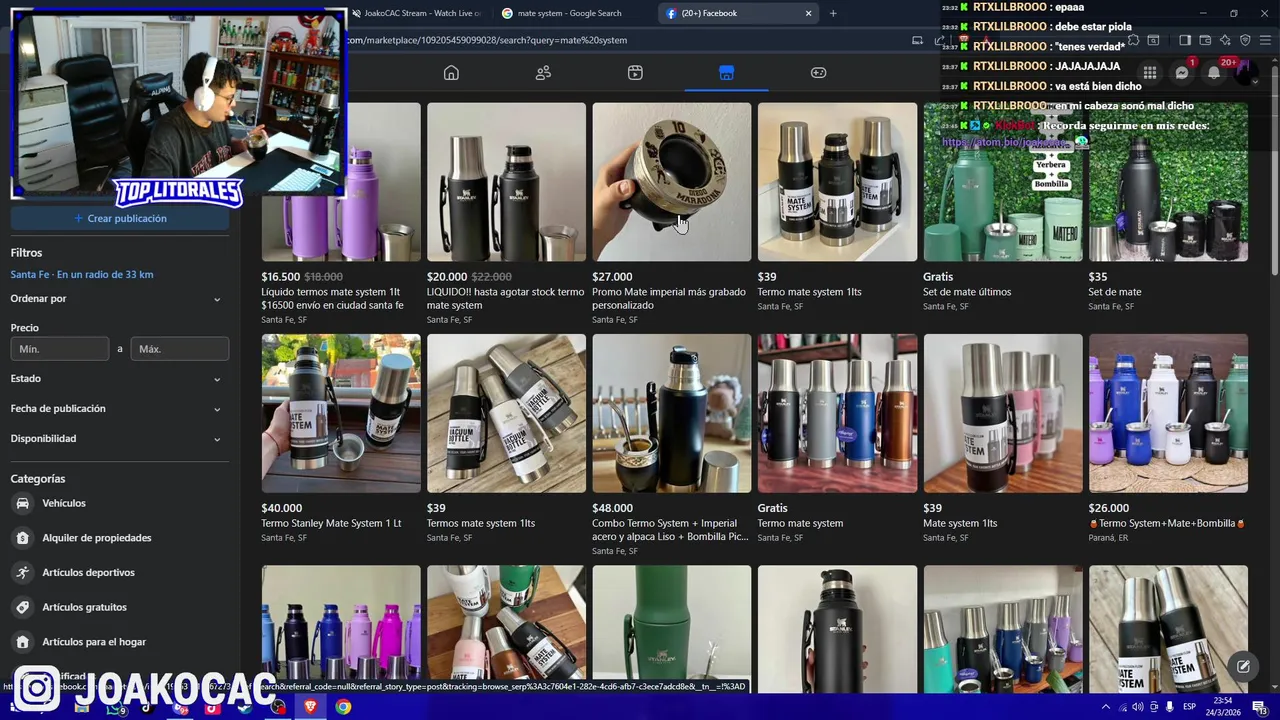Click Chrome icon in taskbar

click(343, 707)
